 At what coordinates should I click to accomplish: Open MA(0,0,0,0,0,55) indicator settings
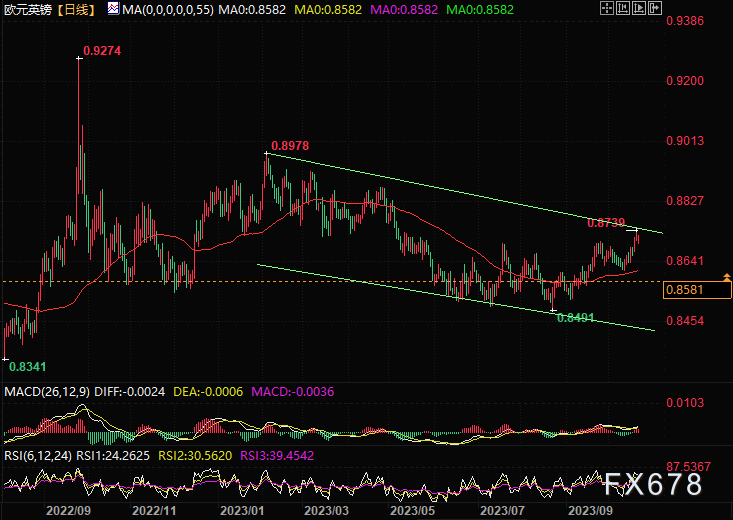click(x=168, y=10)
